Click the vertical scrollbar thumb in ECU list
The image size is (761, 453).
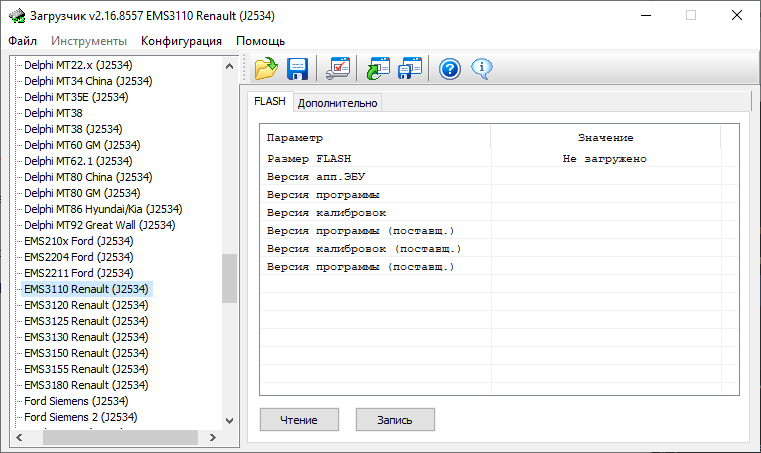click(x=230, y=278)
